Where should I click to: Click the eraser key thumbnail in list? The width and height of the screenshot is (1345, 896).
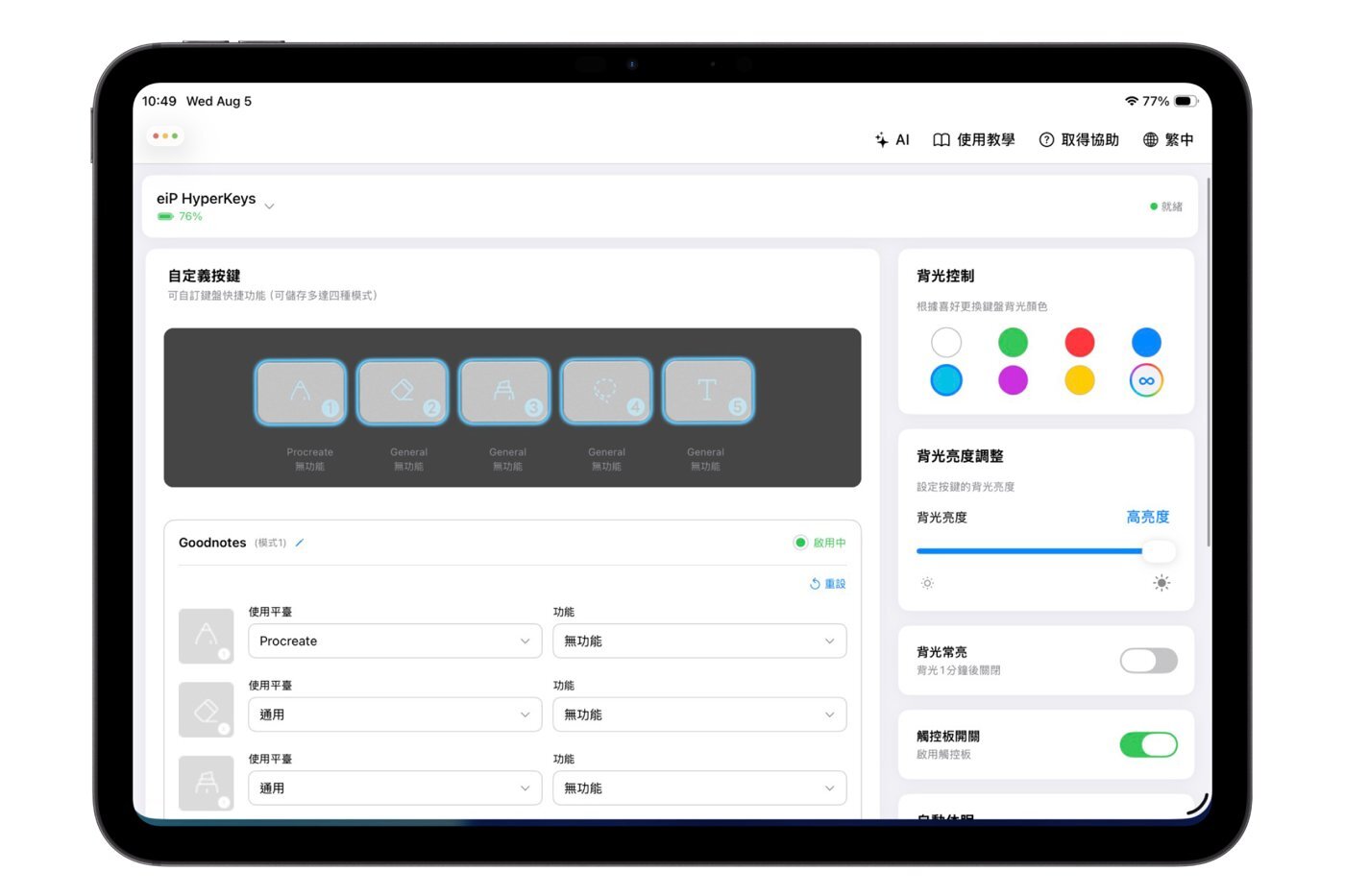207,710
